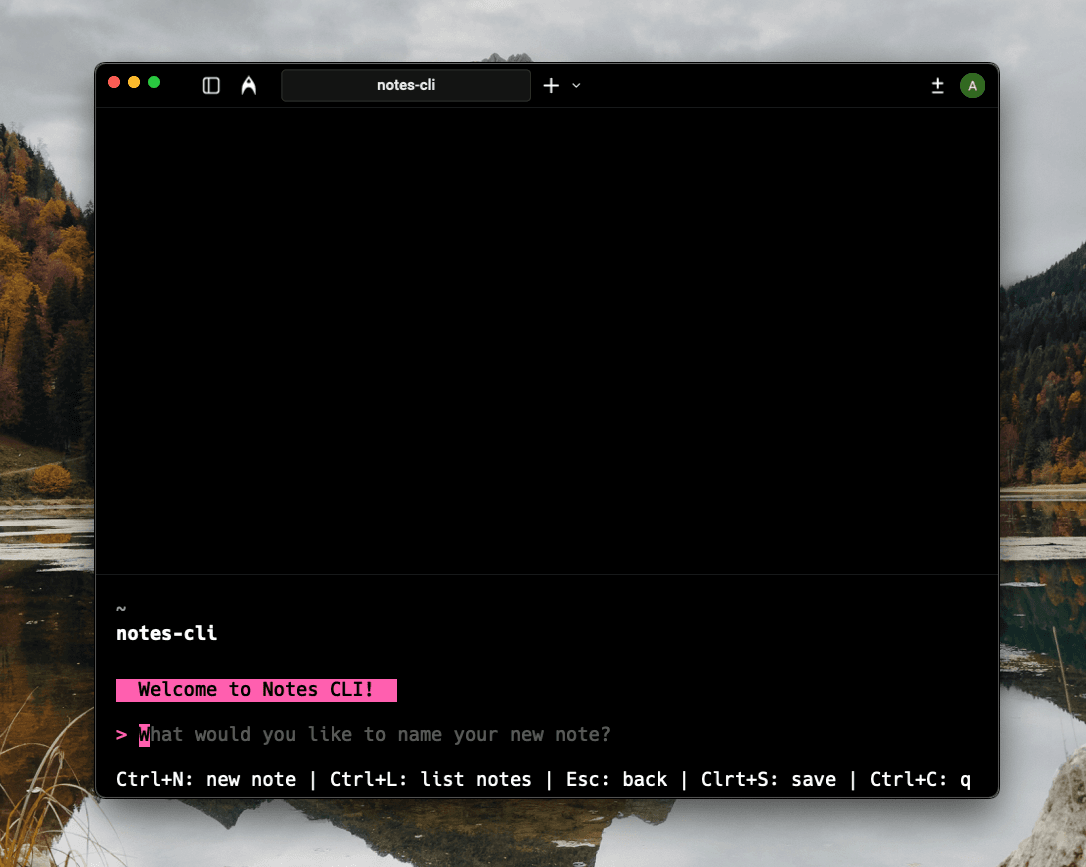
Task: Click the notes-cli command text in the terminal
Action: (x=166, y=633)
